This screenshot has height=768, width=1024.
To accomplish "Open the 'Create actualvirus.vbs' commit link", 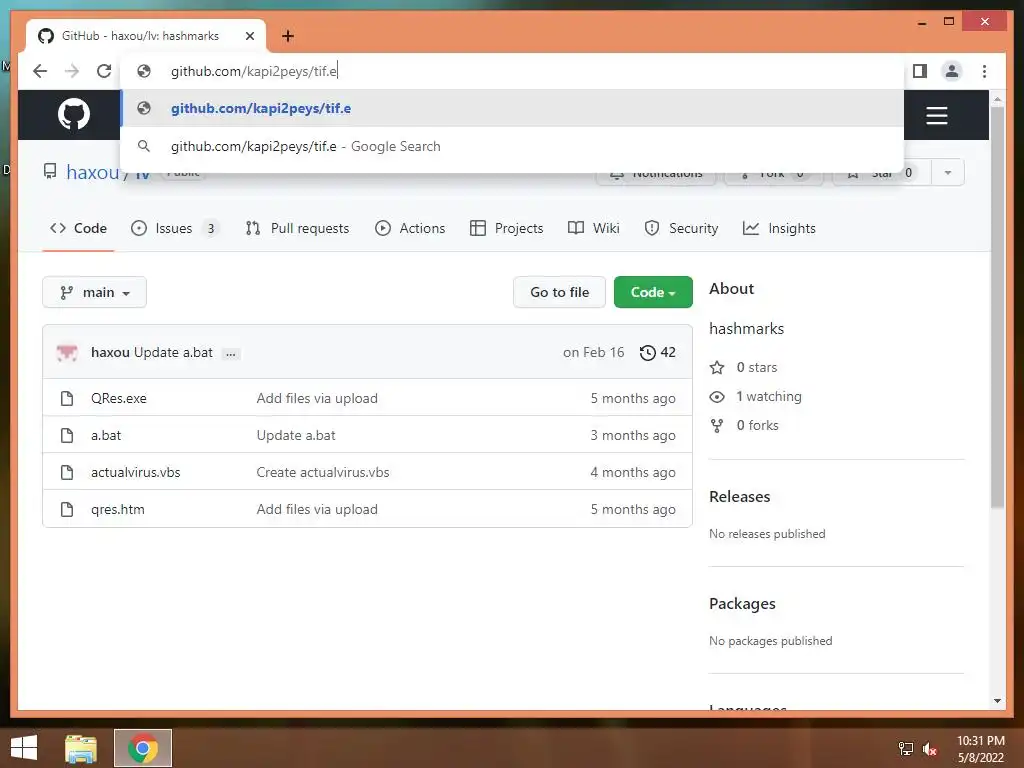I will 323,472.
